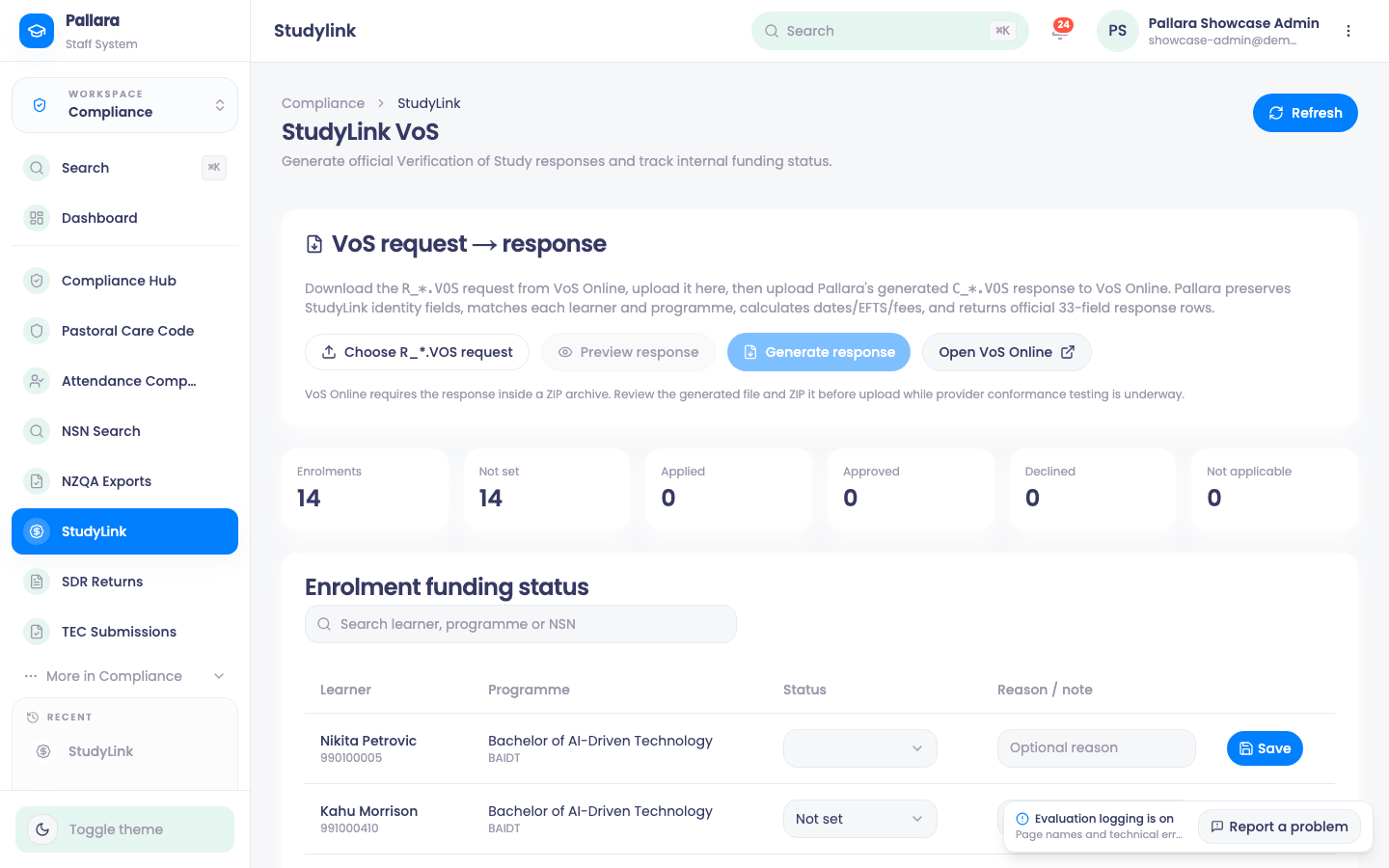Click the Not set 14 stat card

547,489
